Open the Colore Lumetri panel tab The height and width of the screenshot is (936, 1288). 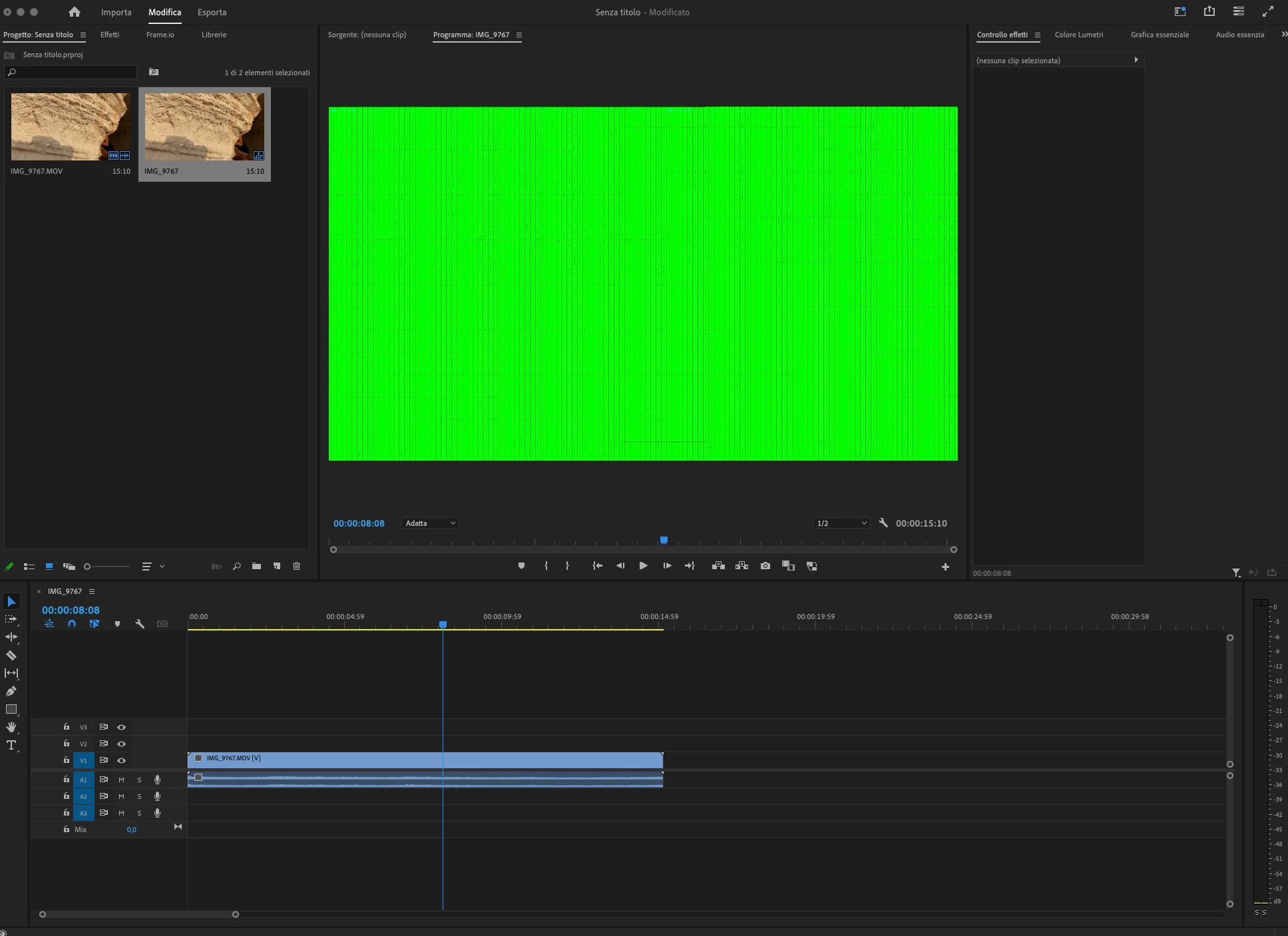[1078, 35]
